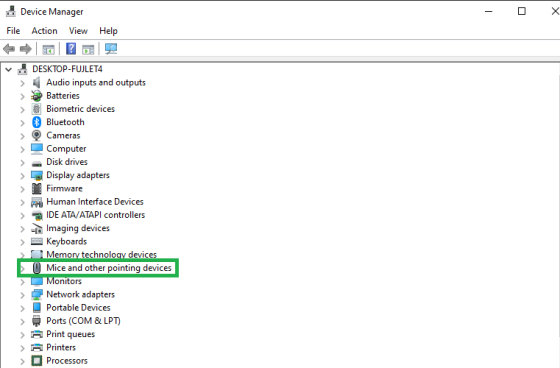Click the Printers icon
The height and width of the screenshot is (368, 560).
[x=37, y=348]
